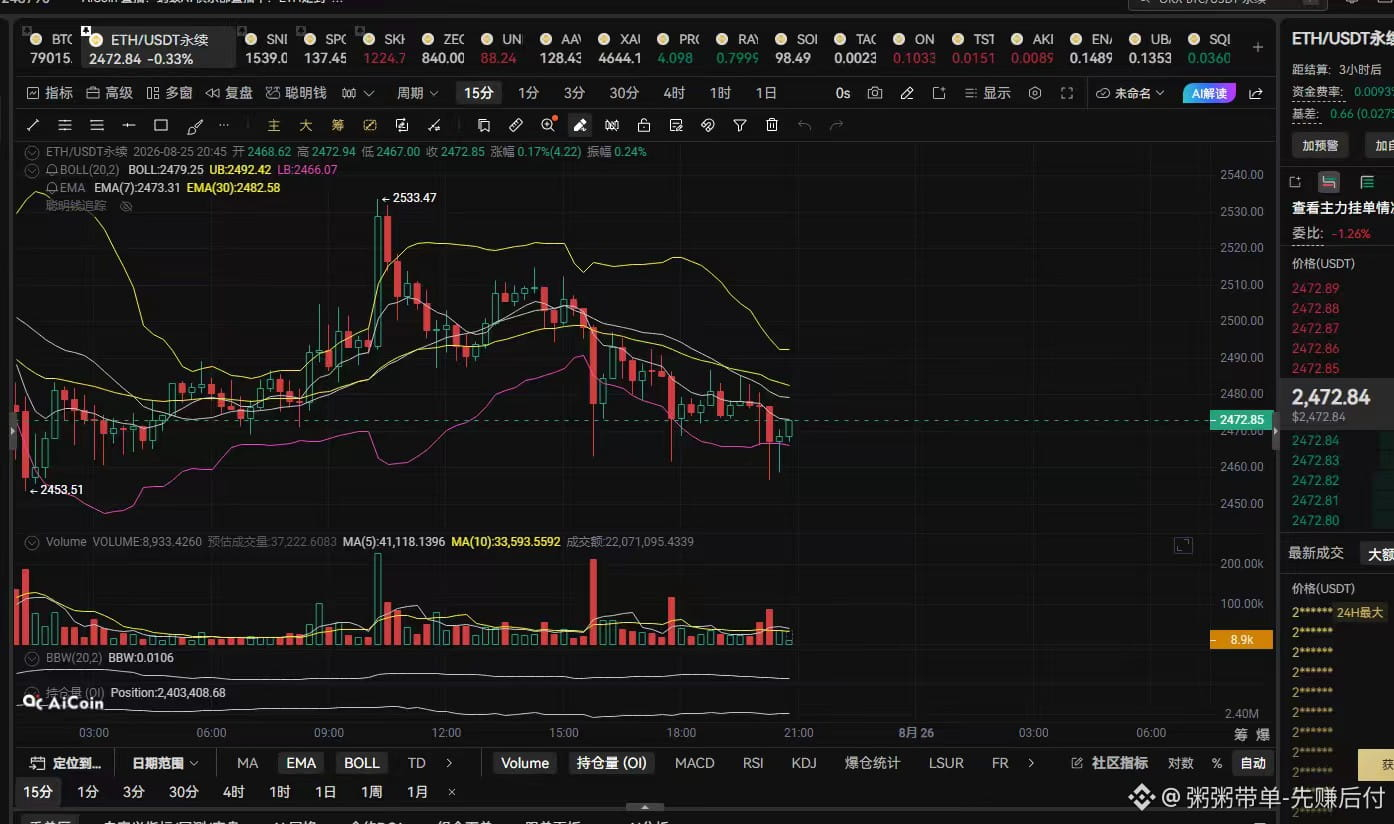Toggle the 大 overlay button

tap(306, 126)
